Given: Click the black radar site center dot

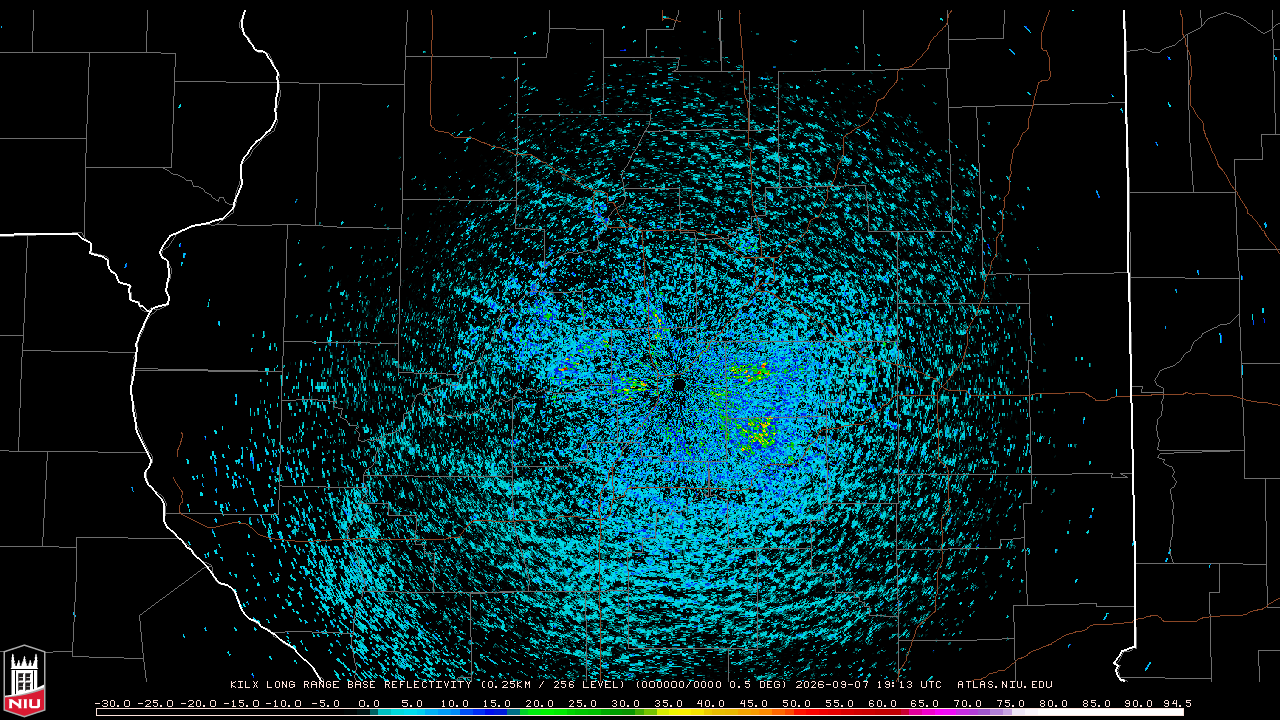Looking at the screenshot, I should pyautogui.click(x=678, y=383).
